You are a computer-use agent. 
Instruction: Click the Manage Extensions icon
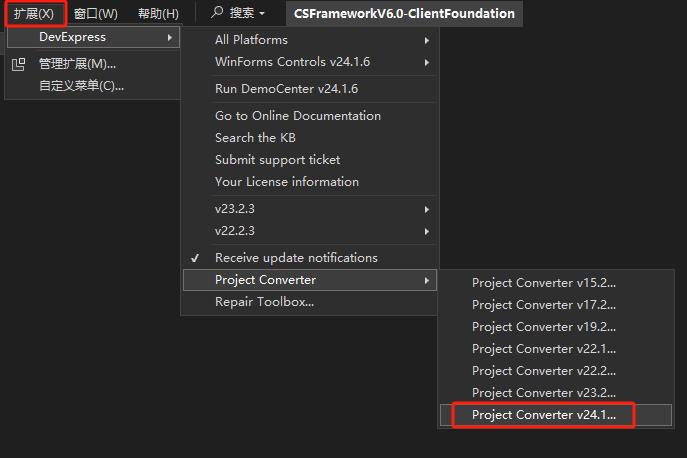coord(18,64)
